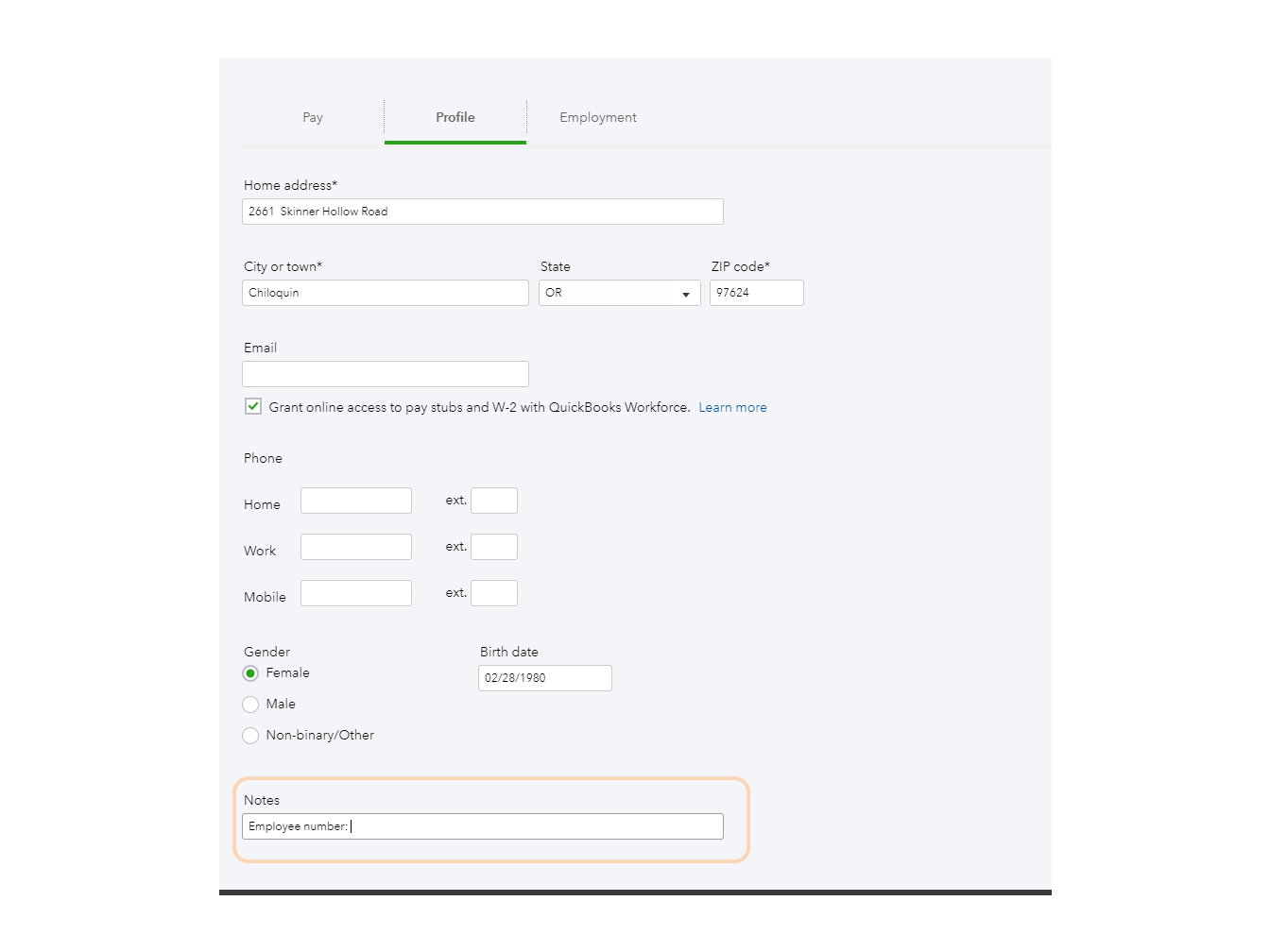Image resolution: width=1270 pixels, height=952 pixels.
Task: Click the Work phone extension field
Action: 494,546
